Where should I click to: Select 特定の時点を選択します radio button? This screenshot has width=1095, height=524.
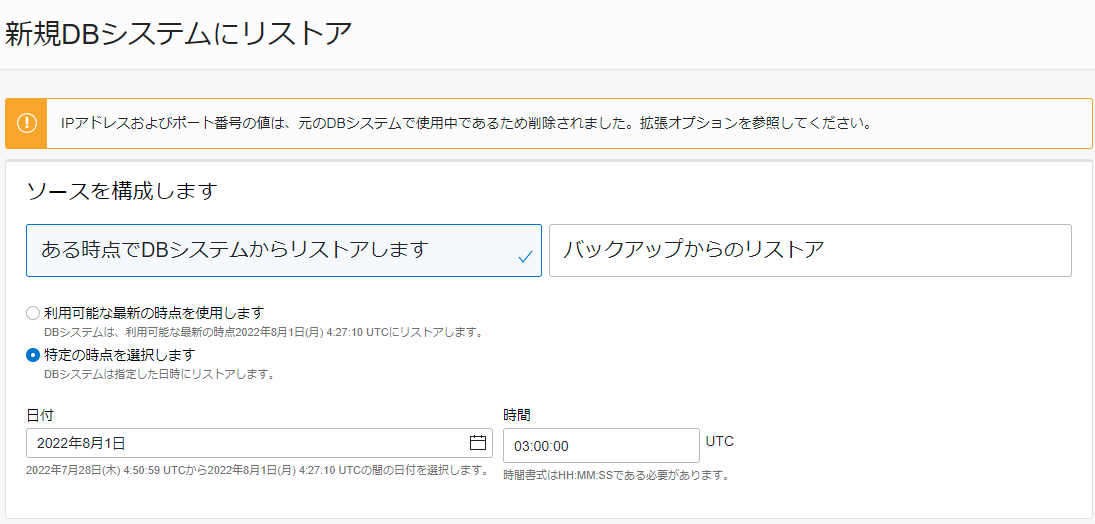[33, 355]
